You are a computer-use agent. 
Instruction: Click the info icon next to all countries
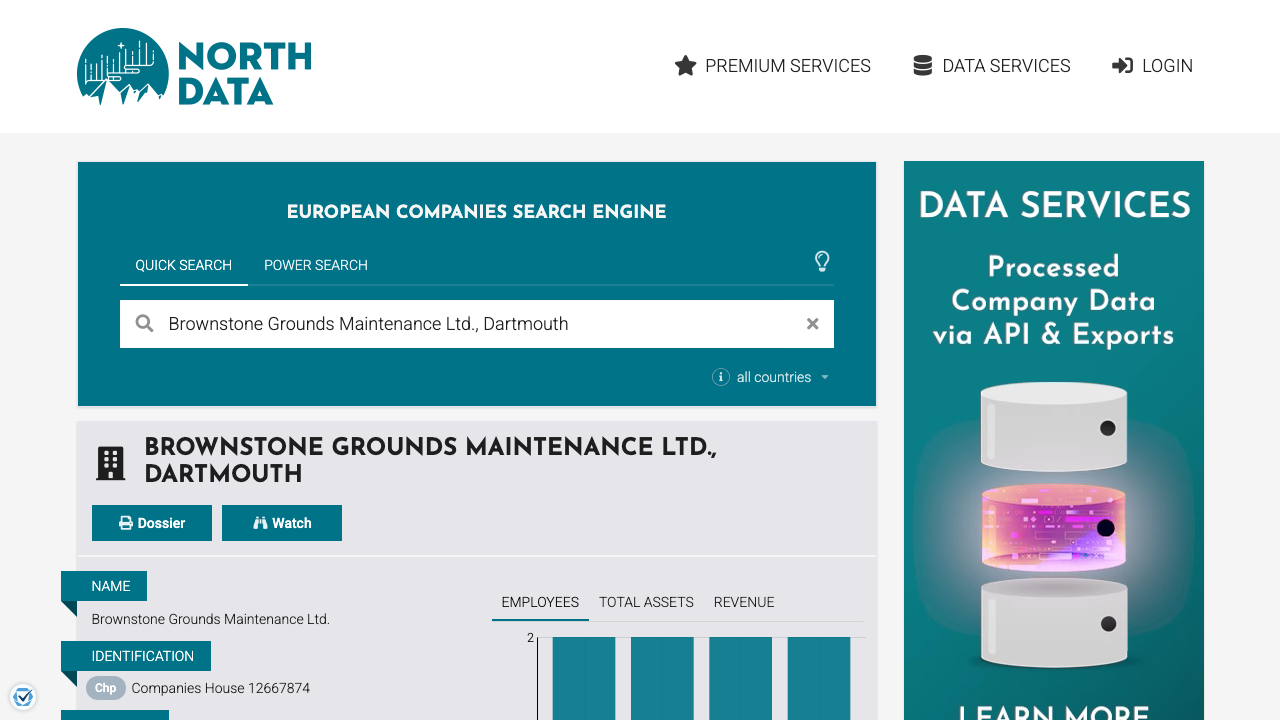click(721, 377)
